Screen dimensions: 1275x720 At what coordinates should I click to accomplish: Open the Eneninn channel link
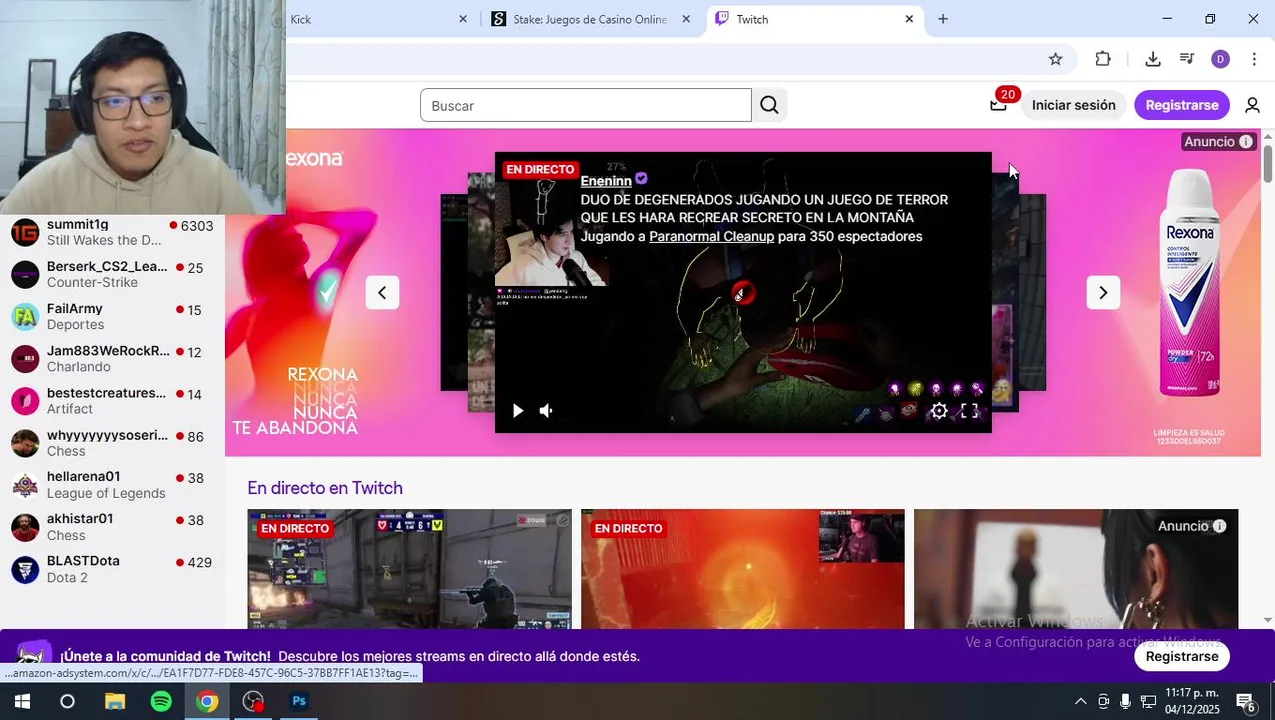click(x=606, y=181)
